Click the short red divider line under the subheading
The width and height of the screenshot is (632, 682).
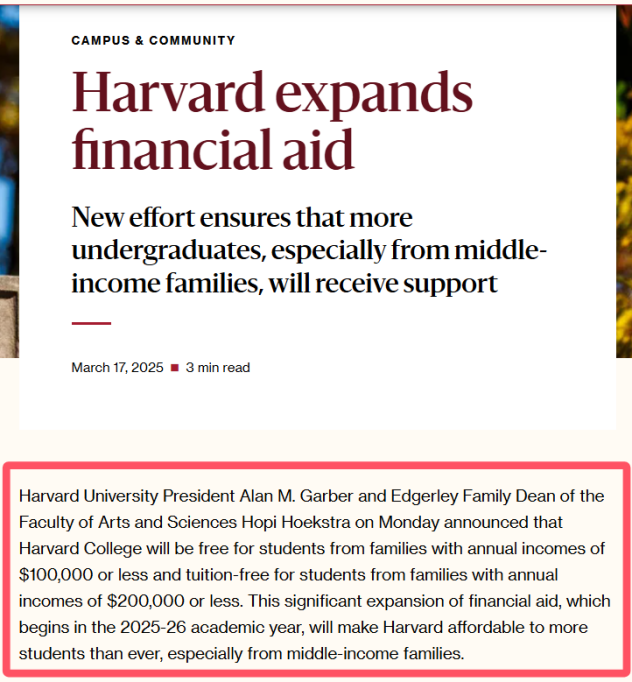(x=91, y=323)
